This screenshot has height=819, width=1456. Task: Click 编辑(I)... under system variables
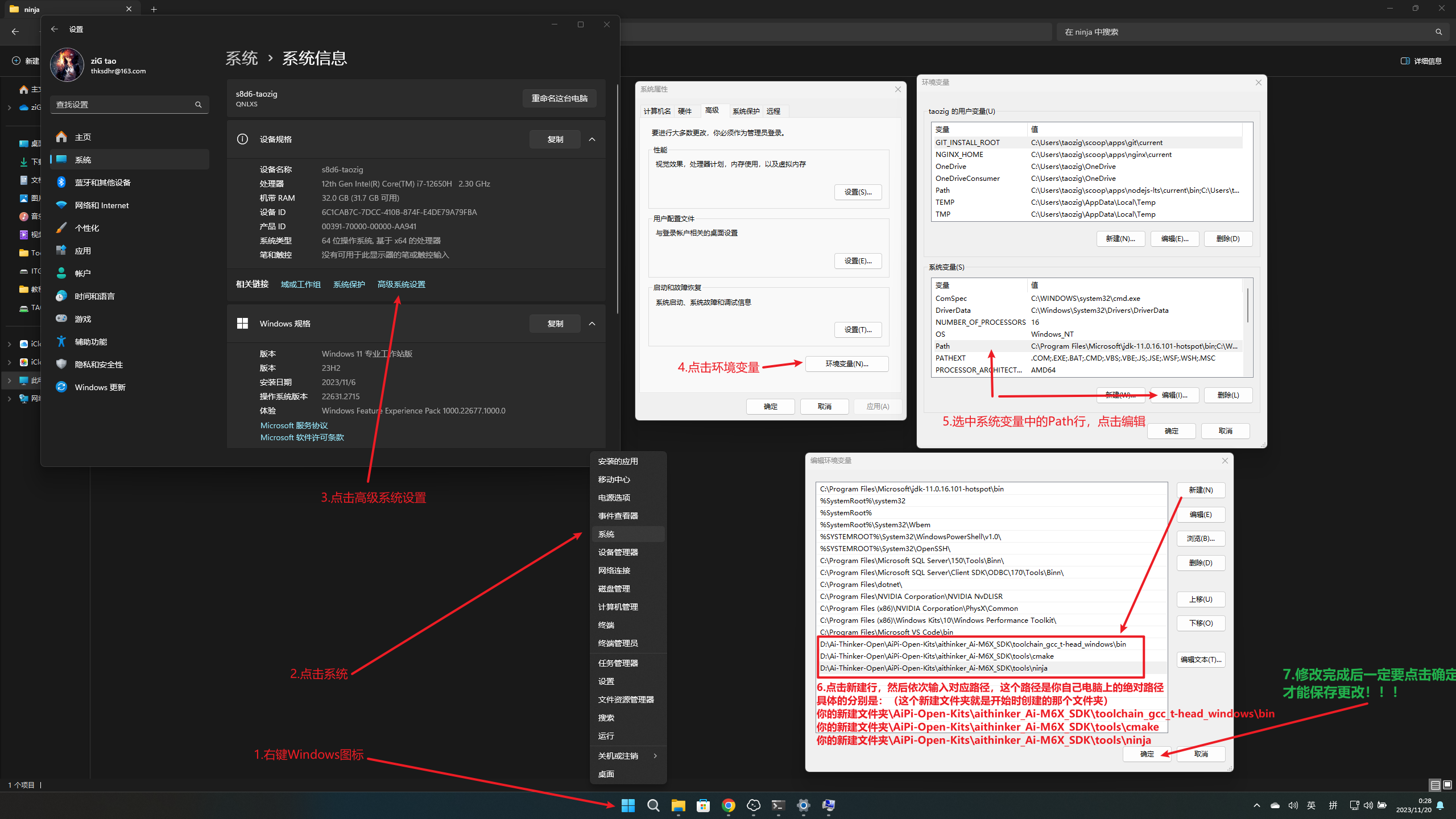click(x=1174, y=395)
